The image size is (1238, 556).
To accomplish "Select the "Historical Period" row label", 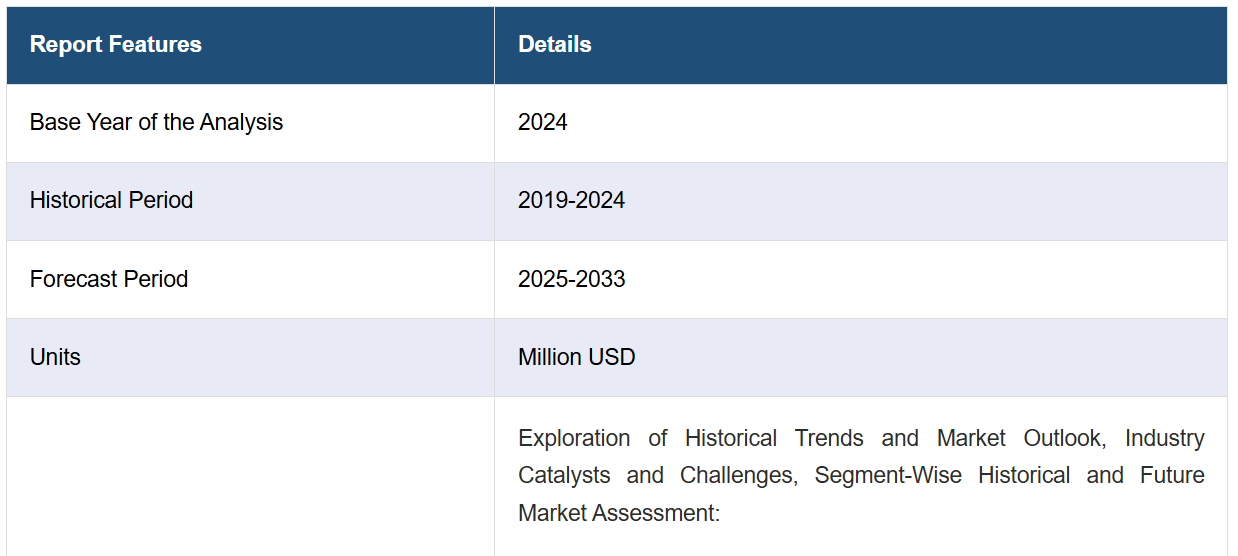I will click(x=111, y=201).
